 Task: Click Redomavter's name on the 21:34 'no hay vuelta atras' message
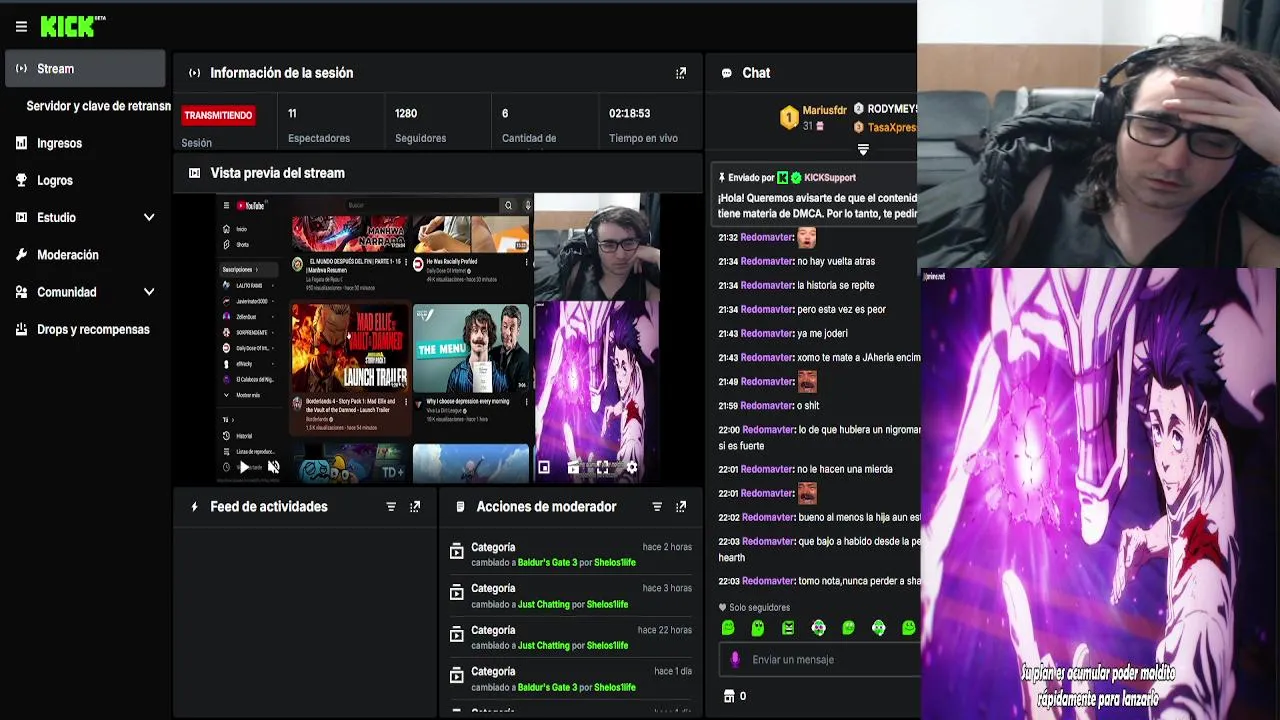pyautogui.click(x=767, y=261)
